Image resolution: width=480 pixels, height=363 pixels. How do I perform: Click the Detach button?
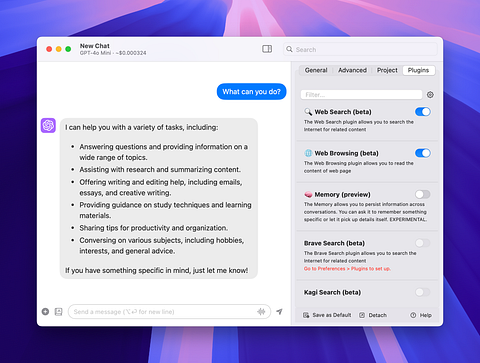click(373, 315)
